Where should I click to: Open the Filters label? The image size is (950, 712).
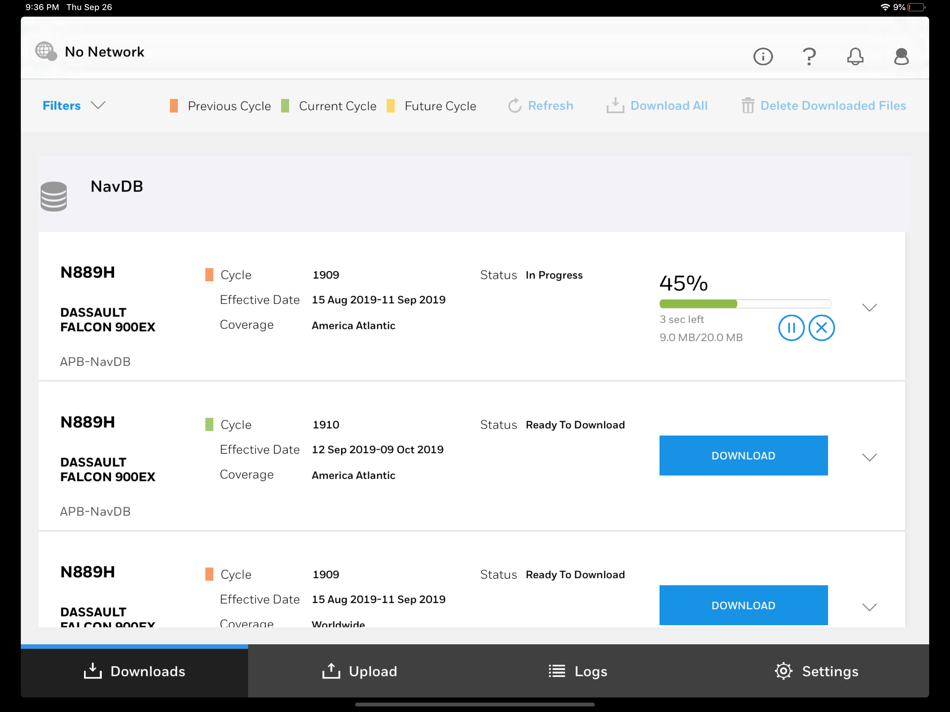(x=61, y=105)
